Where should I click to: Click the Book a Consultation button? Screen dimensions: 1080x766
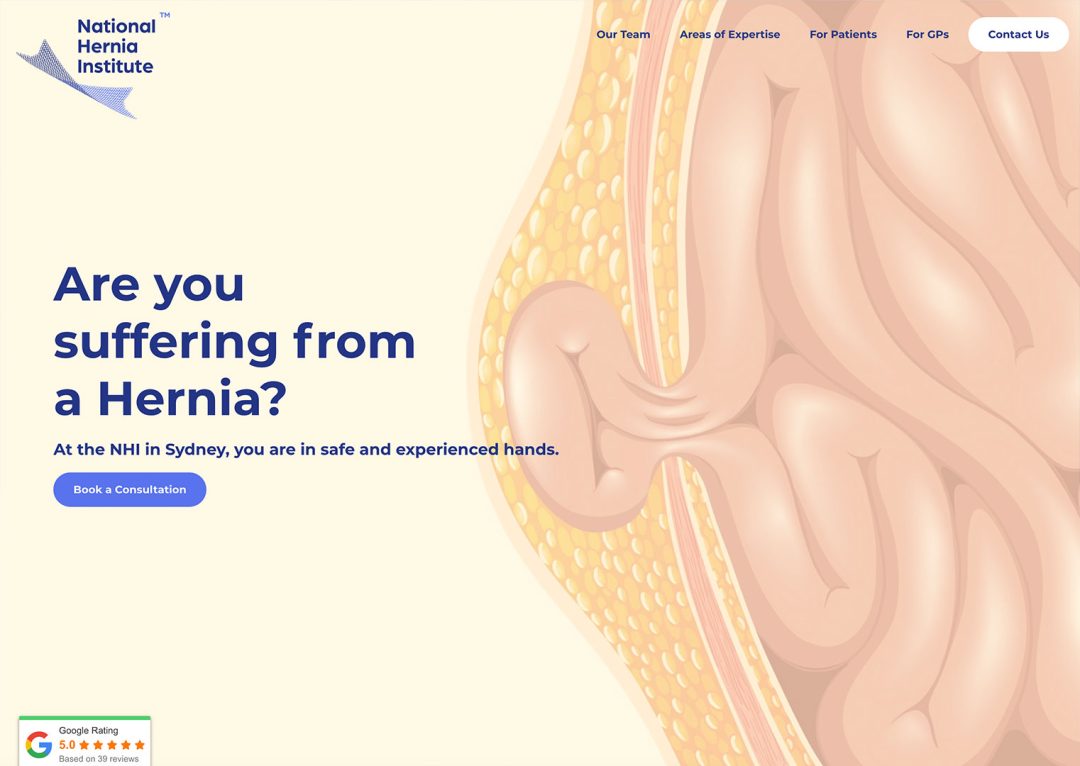pyautogui.click(x=129, y=489)
